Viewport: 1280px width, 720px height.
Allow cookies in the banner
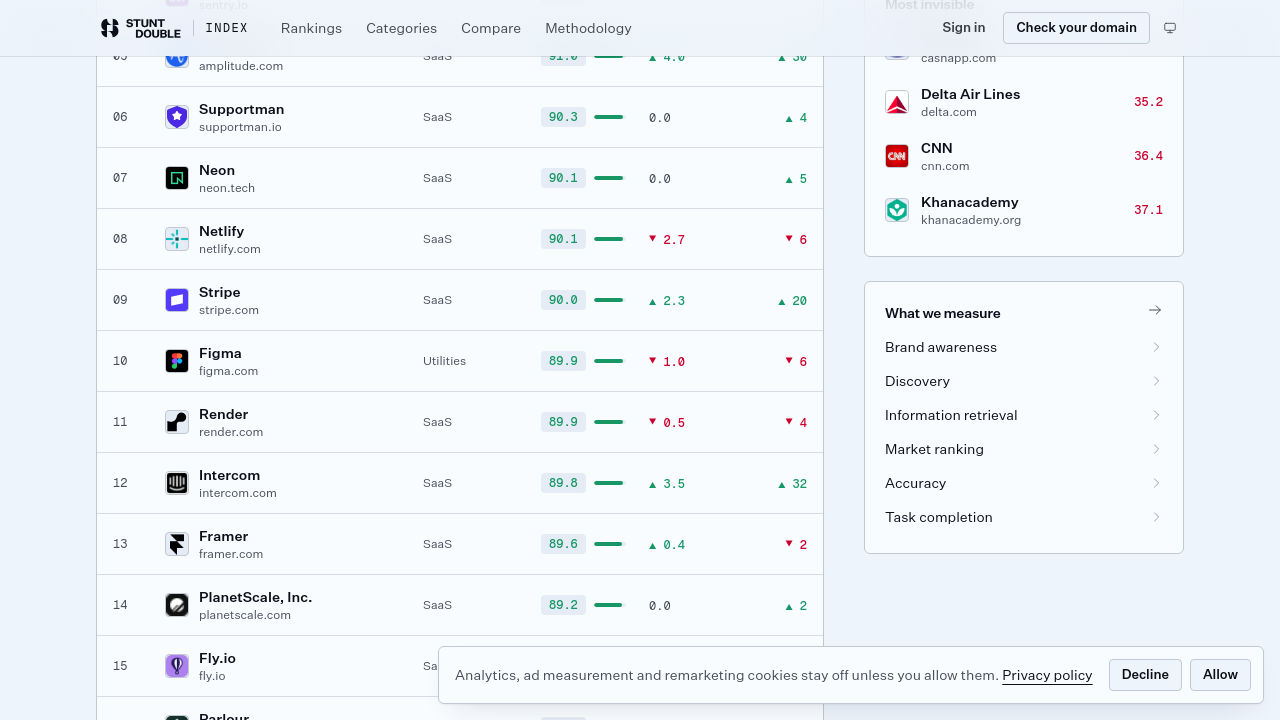point(1220,674)
